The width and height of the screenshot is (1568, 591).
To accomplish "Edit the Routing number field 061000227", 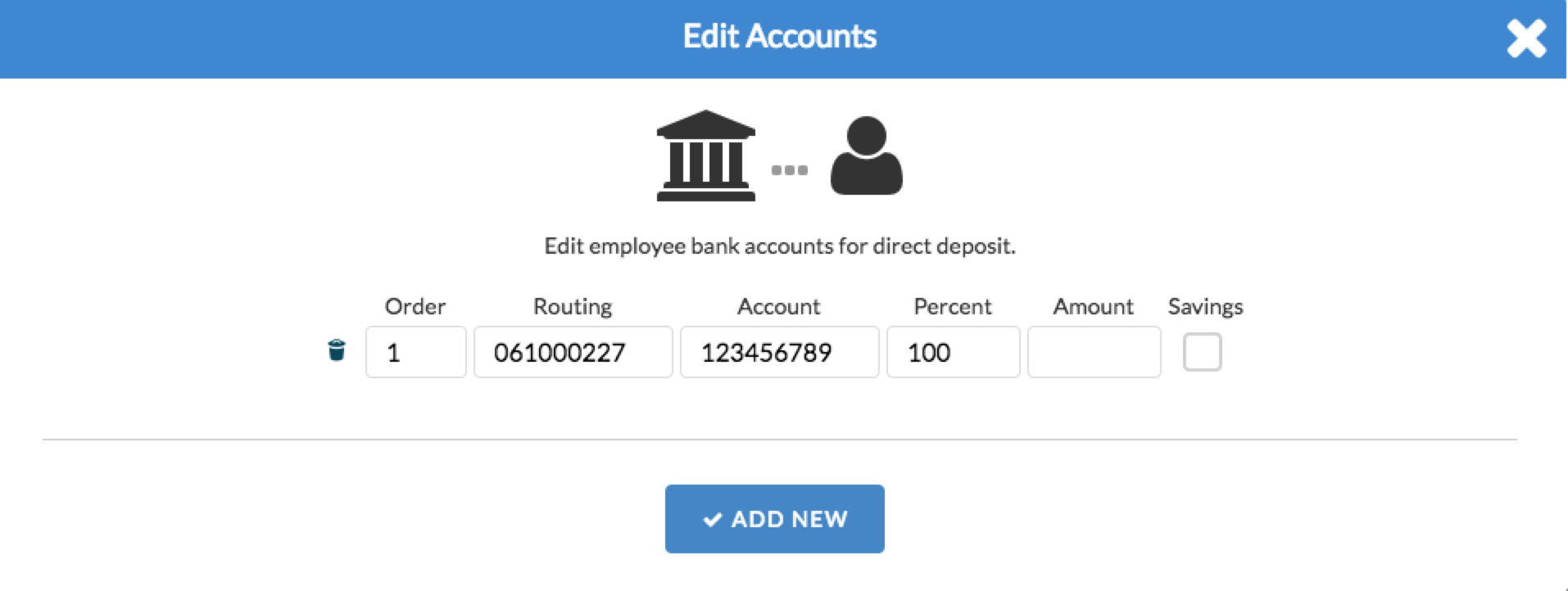I will click(573, 352).
